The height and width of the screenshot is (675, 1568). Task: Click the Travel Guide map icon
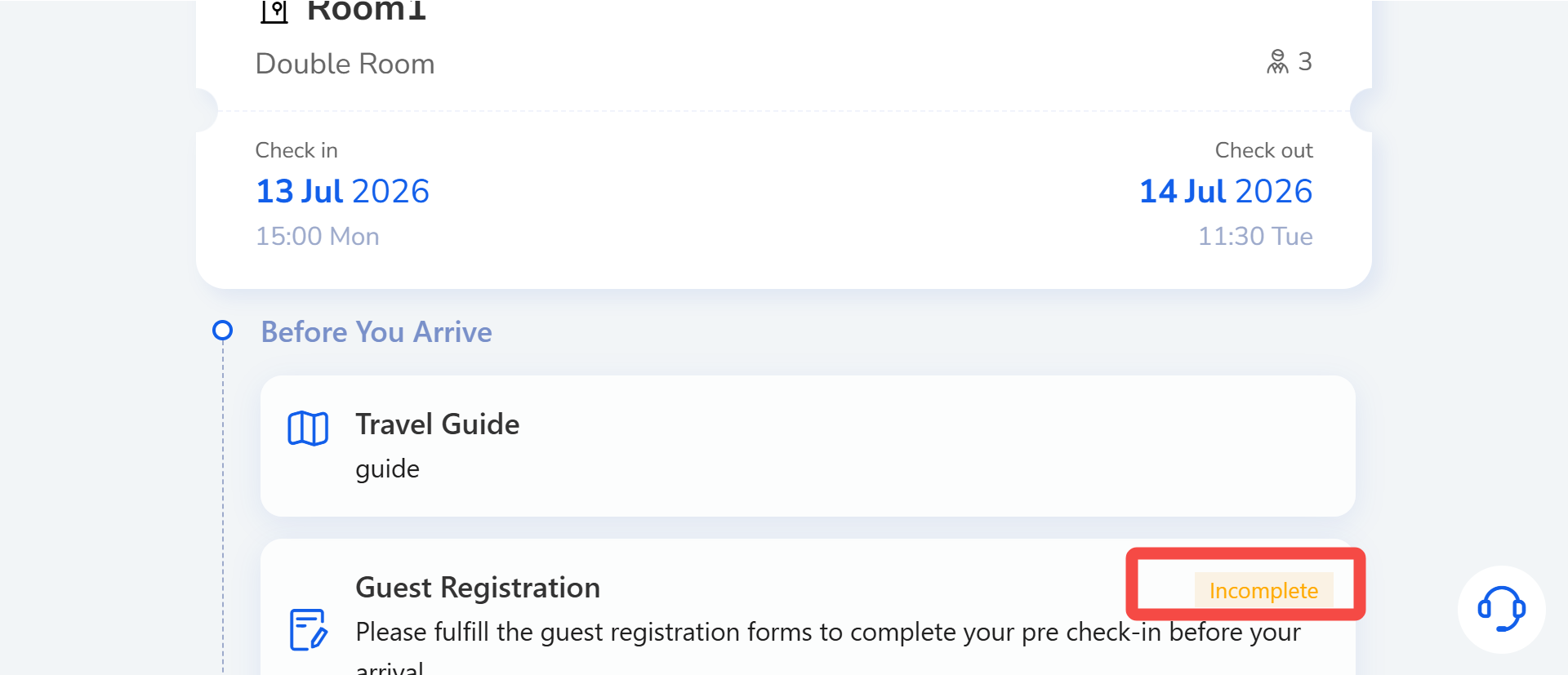308,429
